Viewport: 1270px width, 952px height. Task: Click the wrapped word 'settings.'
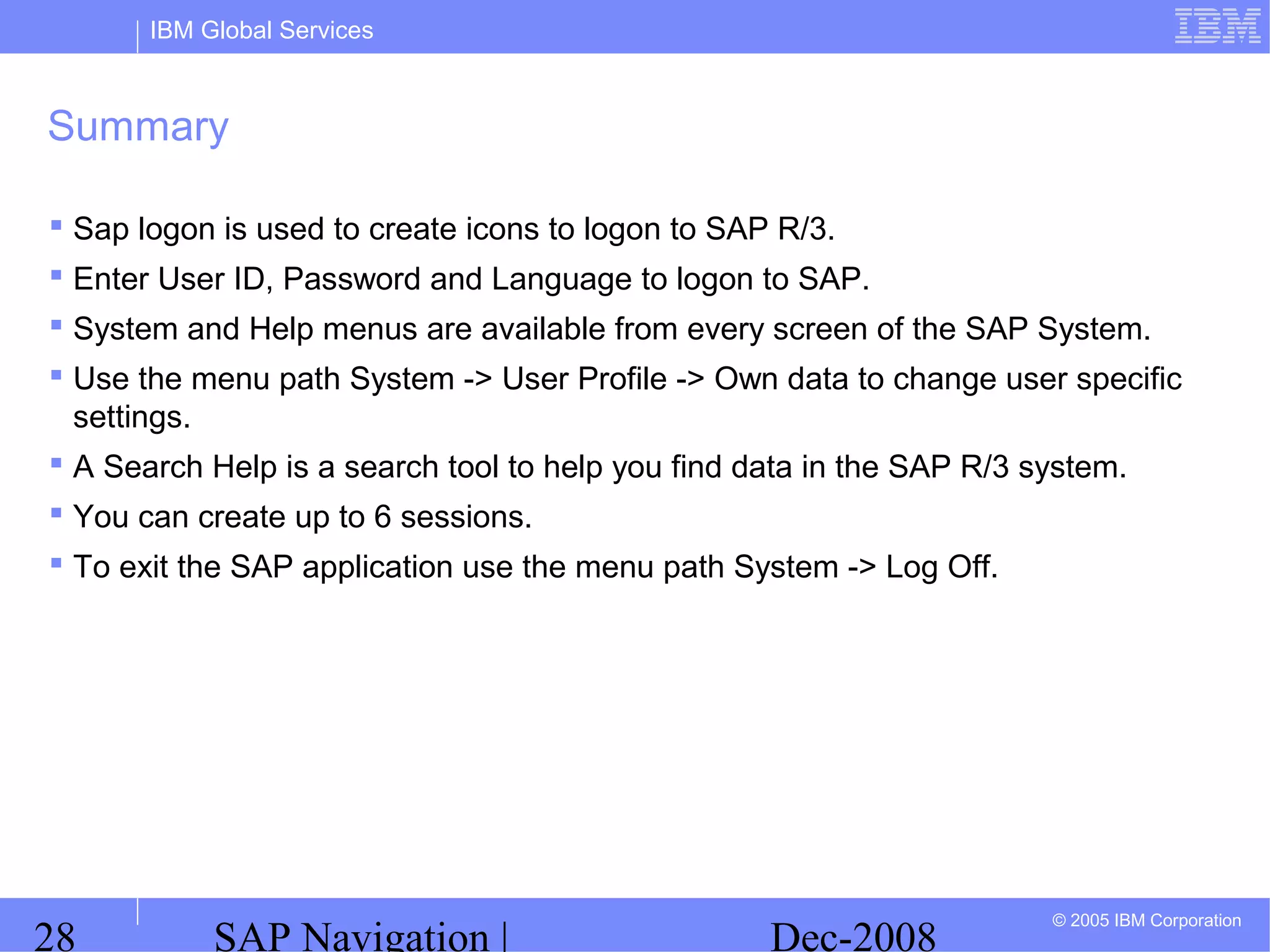131,417
